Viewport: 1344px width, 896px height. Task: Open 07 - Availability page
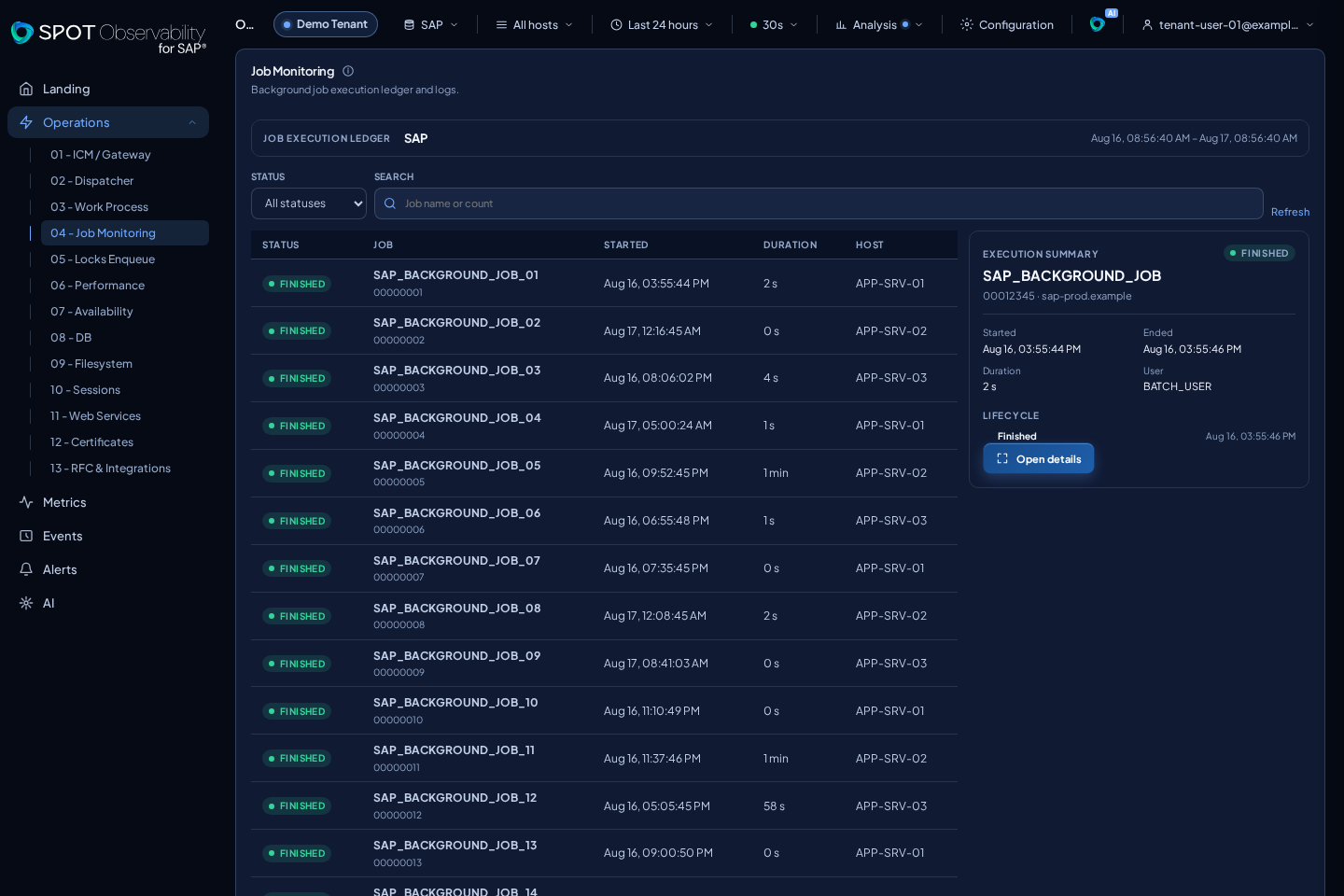pos(125,312)
